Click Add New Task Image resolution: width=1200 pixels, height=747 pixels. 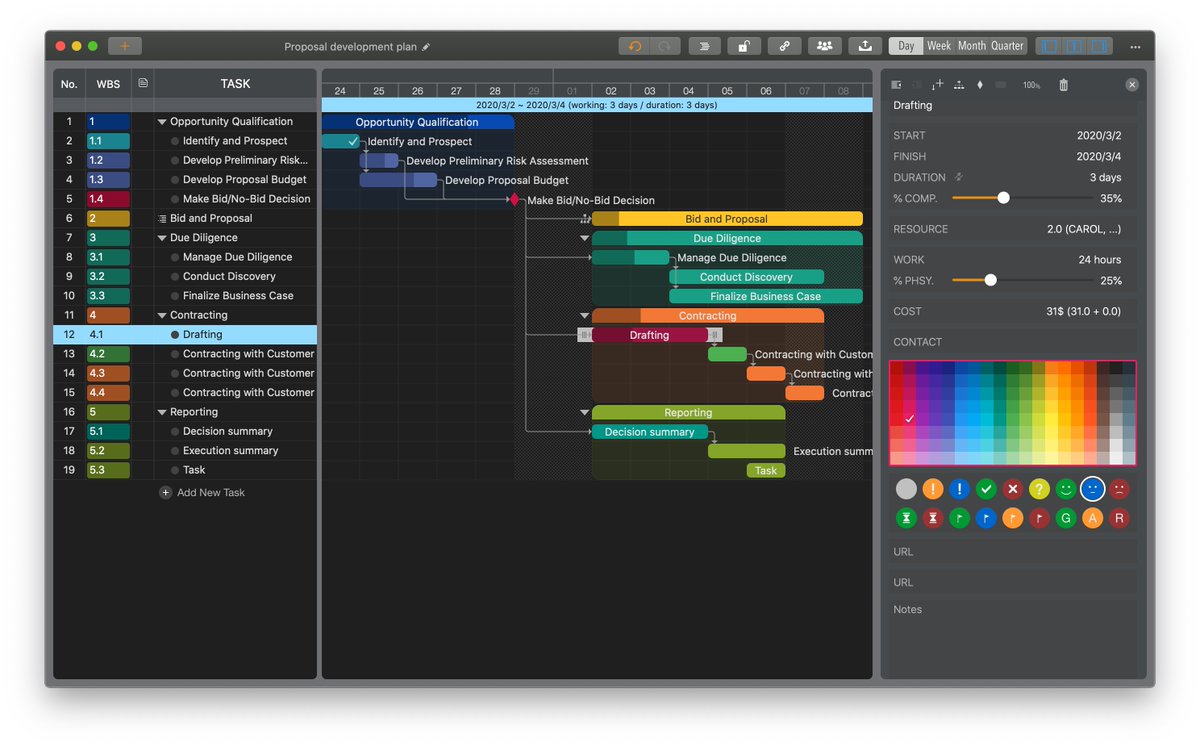click(x=202, y=493)
